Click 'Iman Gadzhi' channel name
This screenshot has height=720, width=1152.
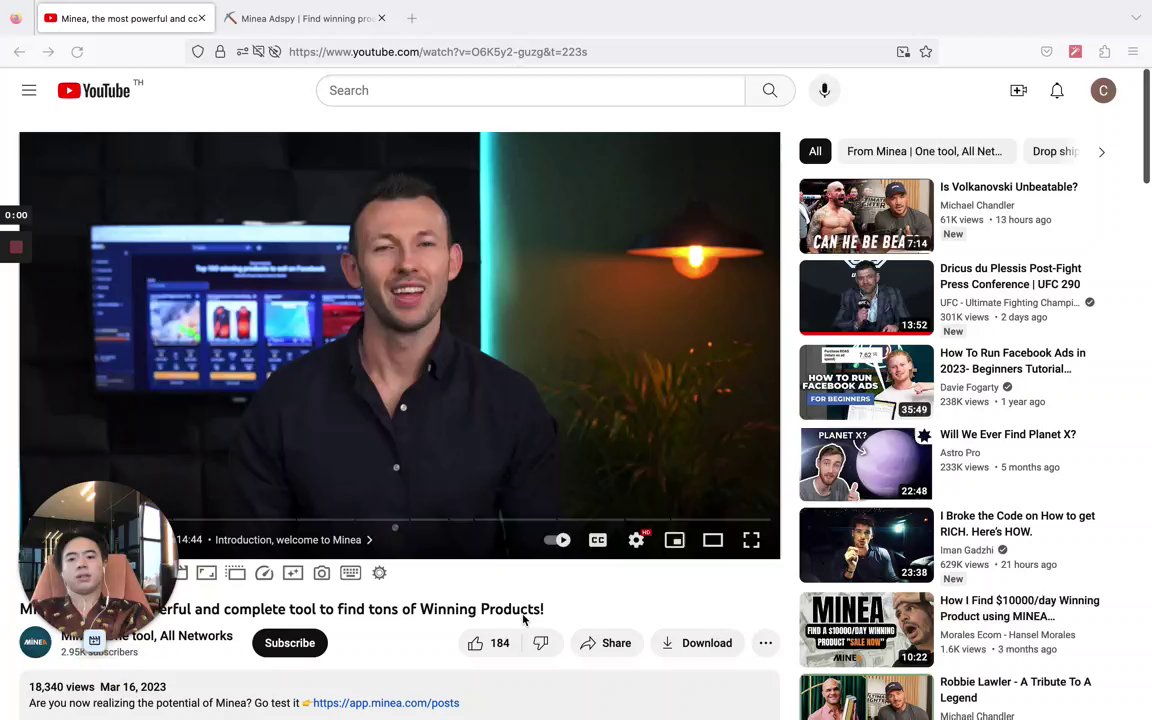[966, 550]
